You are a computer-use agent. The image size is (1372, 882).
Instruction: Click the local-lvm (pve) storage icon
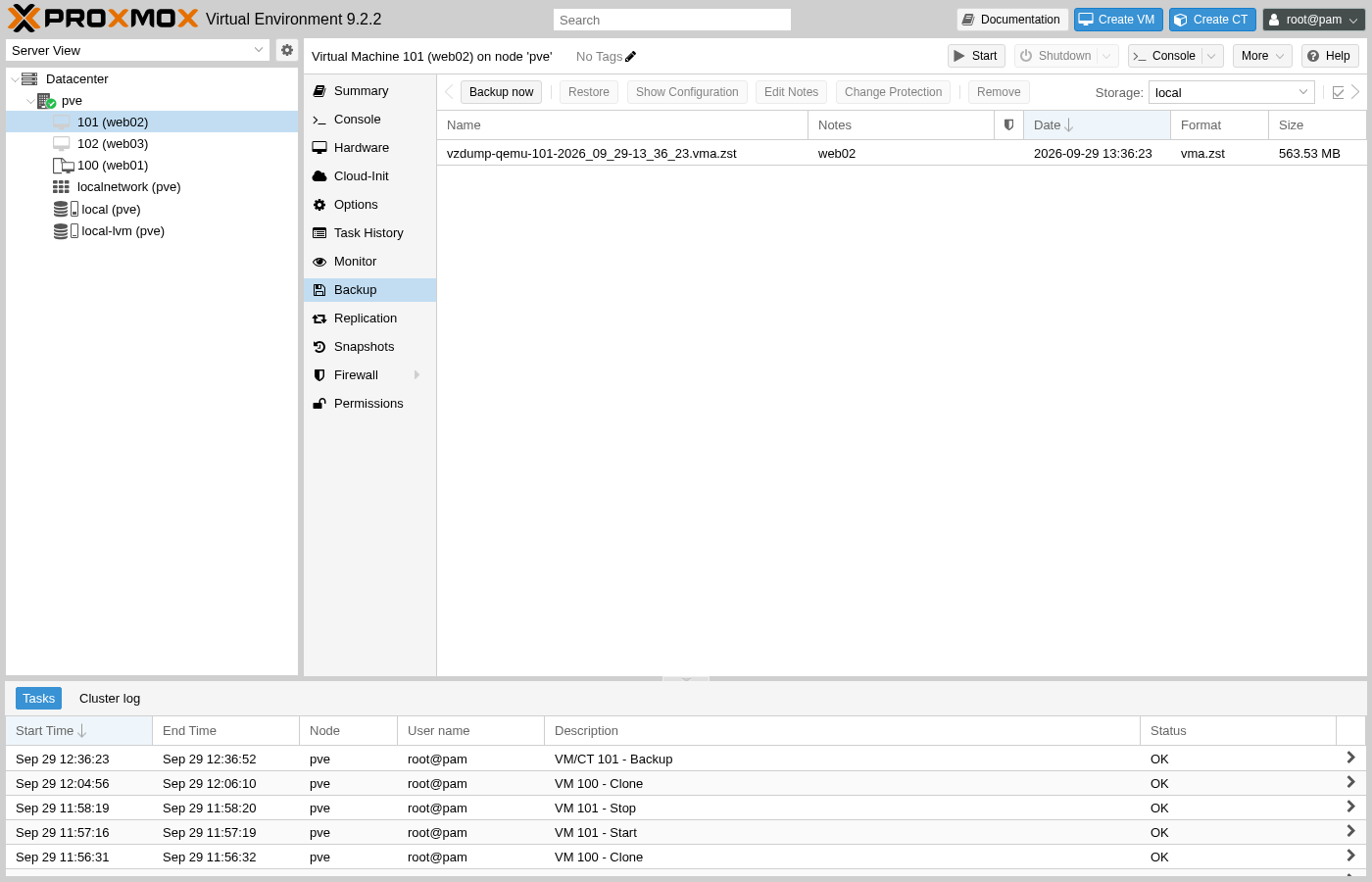click(x=66, y=231)
